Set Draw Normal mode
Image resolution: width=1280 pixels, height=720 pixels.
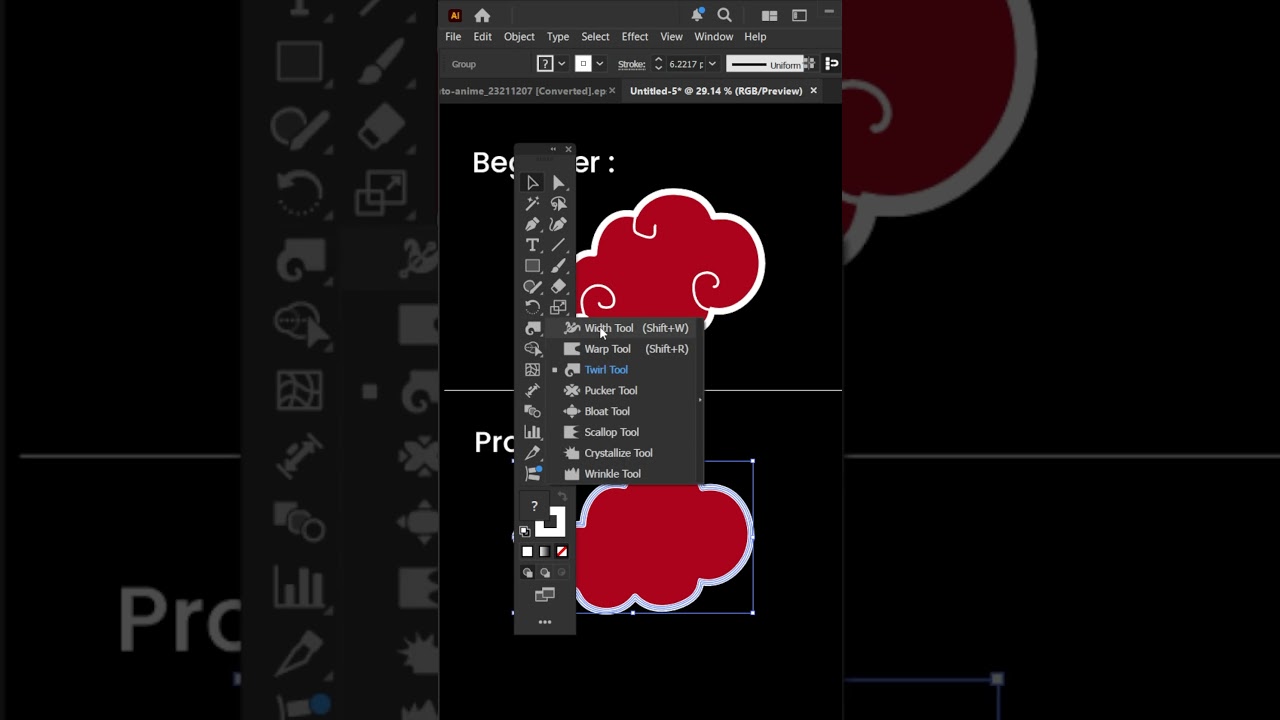tap(528, 573)
